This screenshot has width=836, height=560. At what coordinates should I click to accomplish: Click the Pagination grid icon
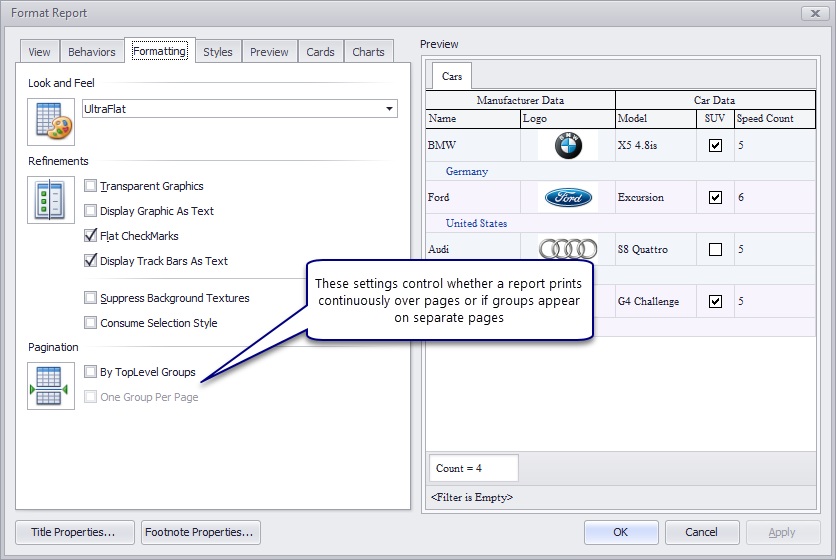[x=51, y=386]
